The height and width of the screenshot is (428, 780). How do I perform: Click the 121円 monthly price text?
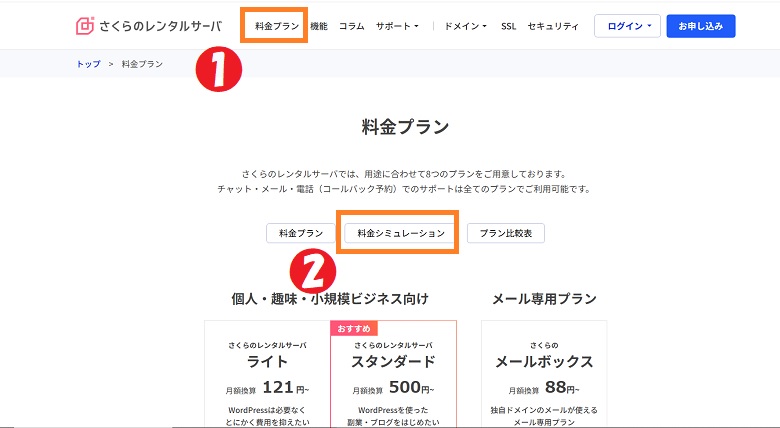(x=286, y=387)
